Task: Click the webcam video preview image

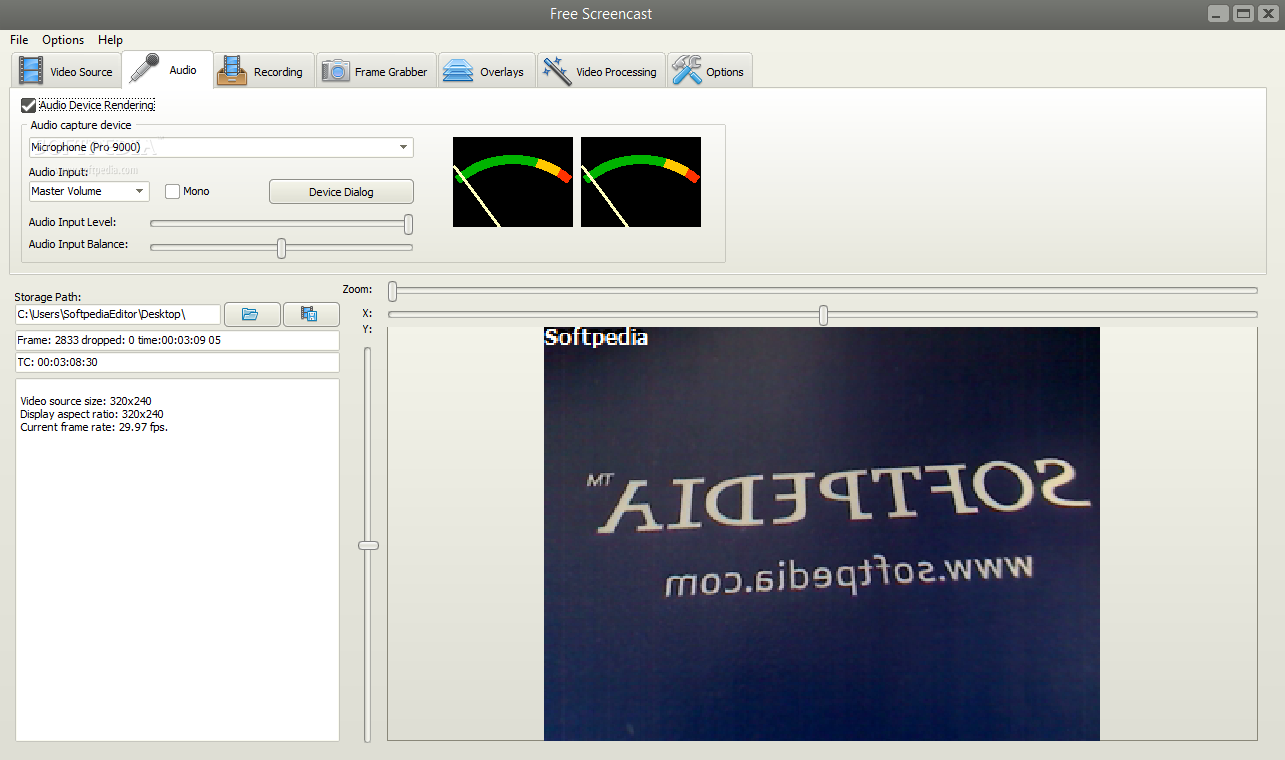Action: (x=822, y=534)
